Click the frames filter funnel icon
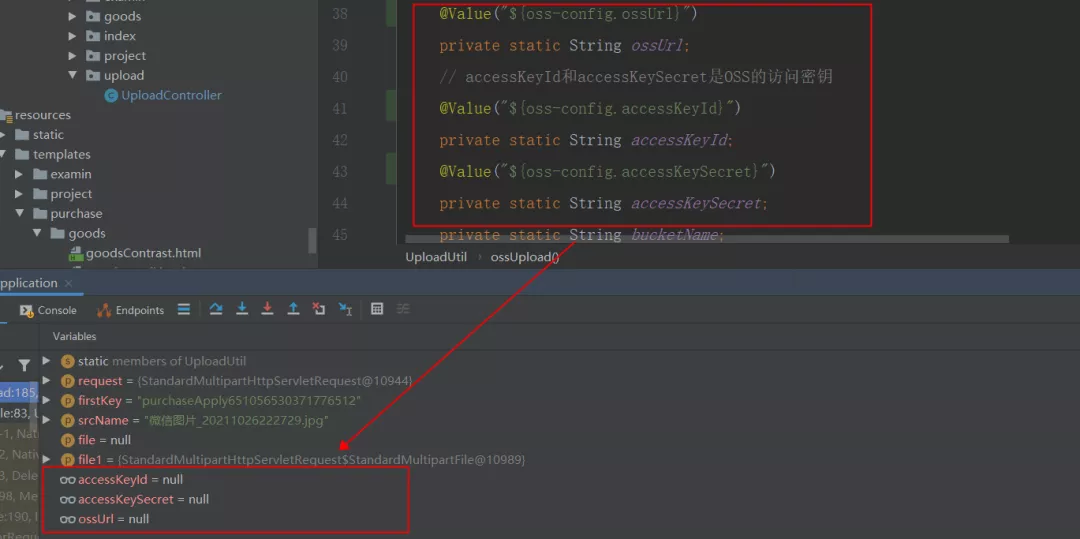This screenshot has height=539, width=1080. pyautogui.click(x=24, y=366)
